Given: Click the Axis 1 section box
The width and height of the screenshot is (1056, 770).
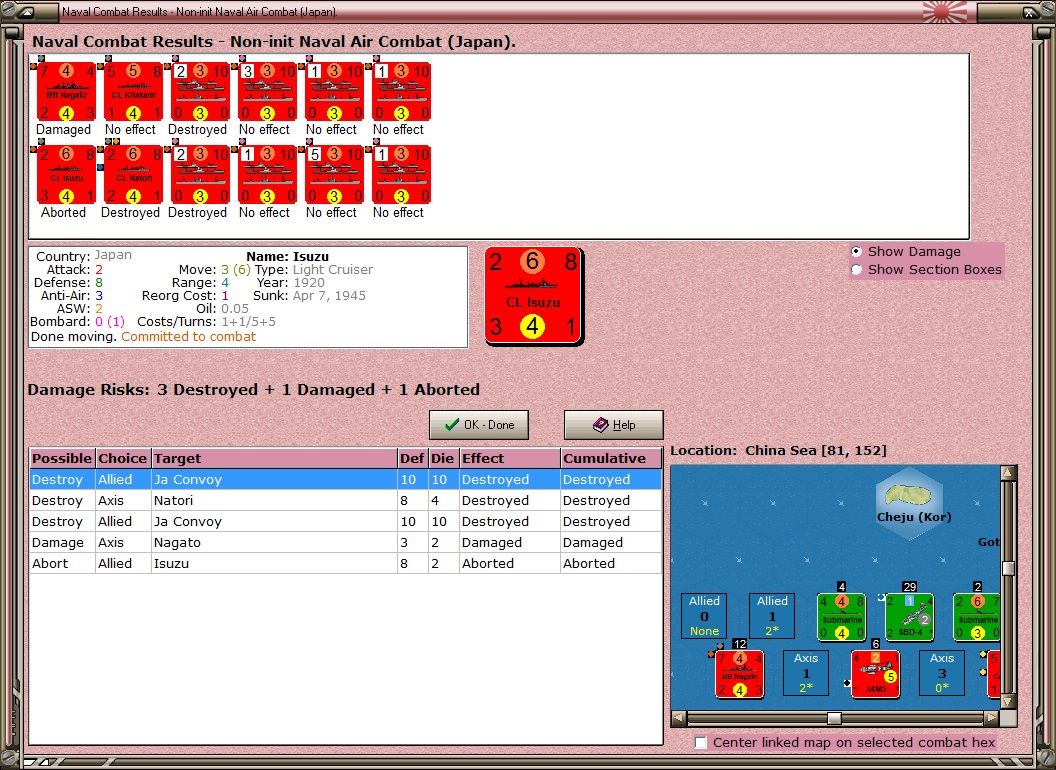Looking at the screenshot, I should [806, 673].
